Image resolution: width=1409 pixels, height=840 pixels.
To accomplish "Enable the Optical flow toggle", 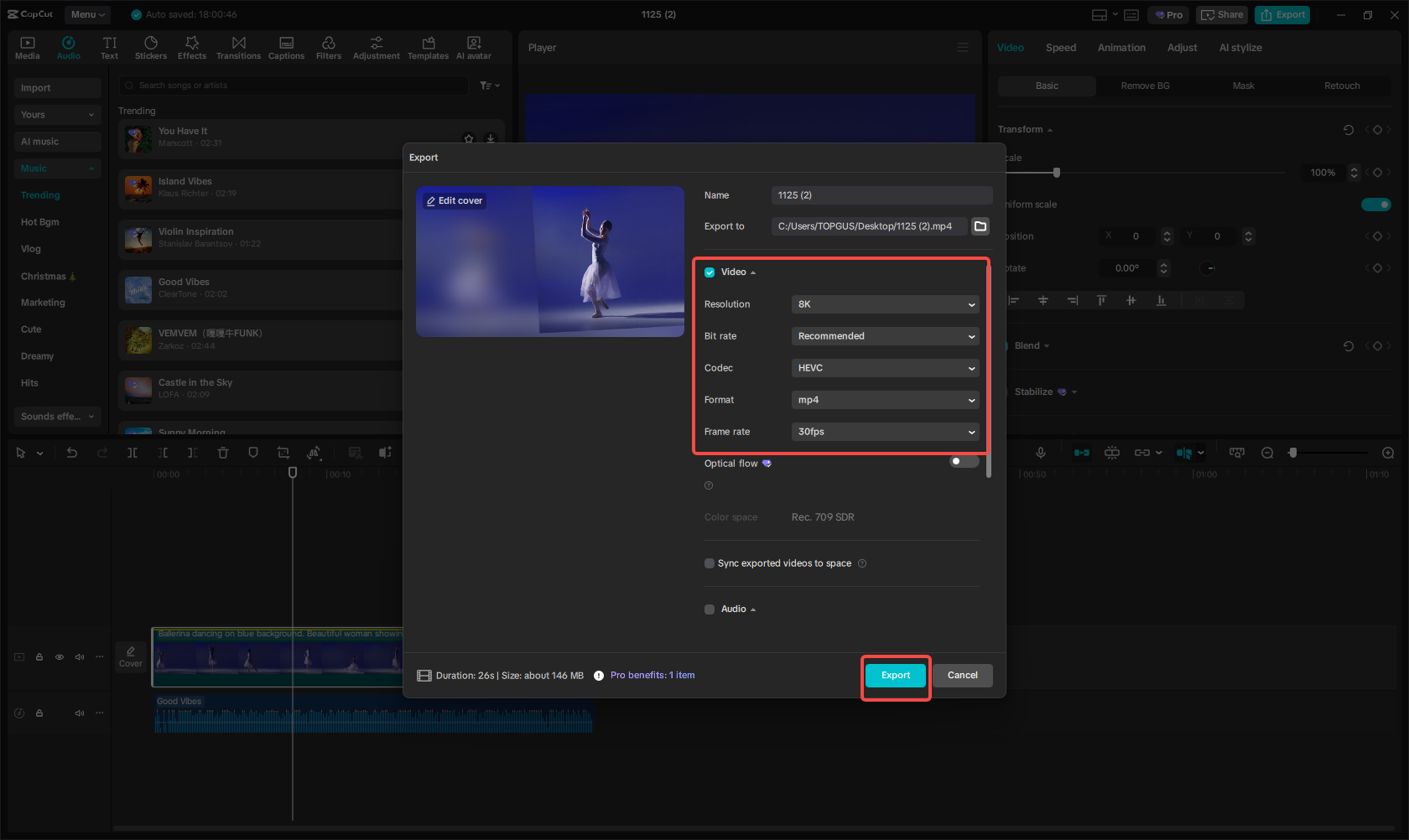I will 963,461.
